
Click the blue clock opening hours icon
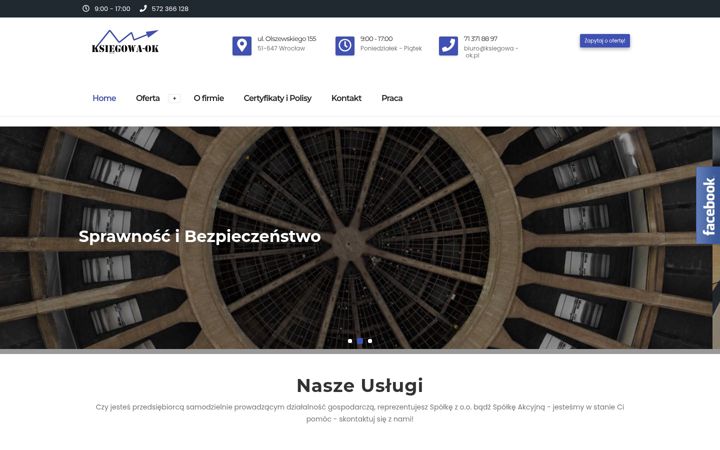(x=345, y=46)
